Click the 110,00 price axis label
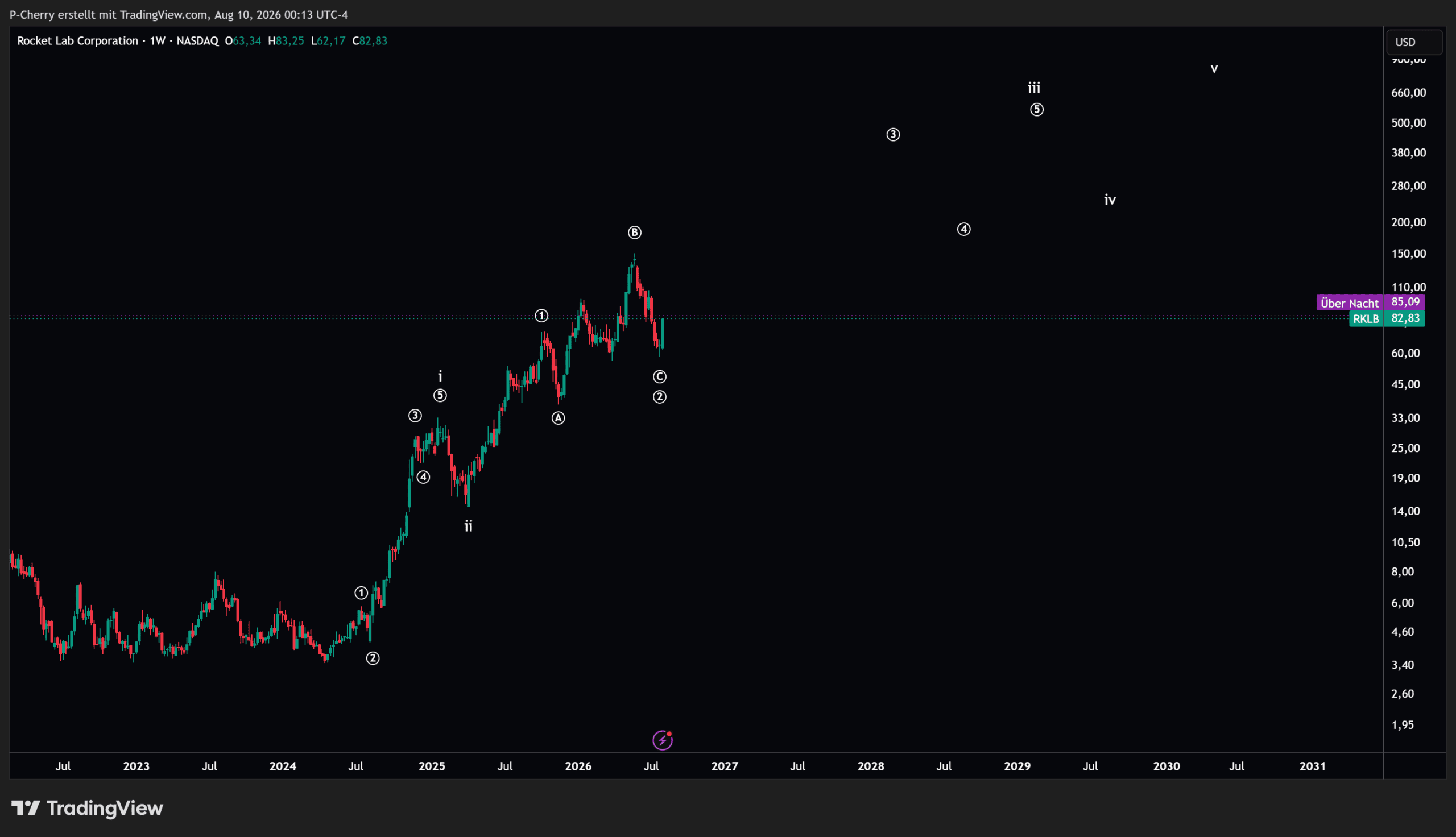This screenshot has width=1456, height=837. coord(1408,287)
